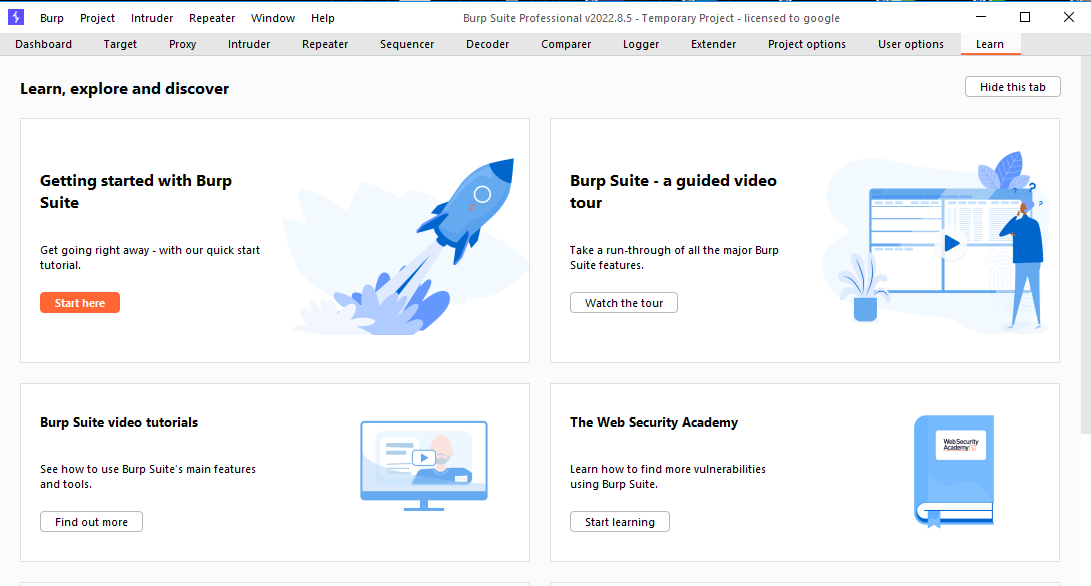
Task: Open the Help menu
Action: pyautogui.click(x=323, y=18)
